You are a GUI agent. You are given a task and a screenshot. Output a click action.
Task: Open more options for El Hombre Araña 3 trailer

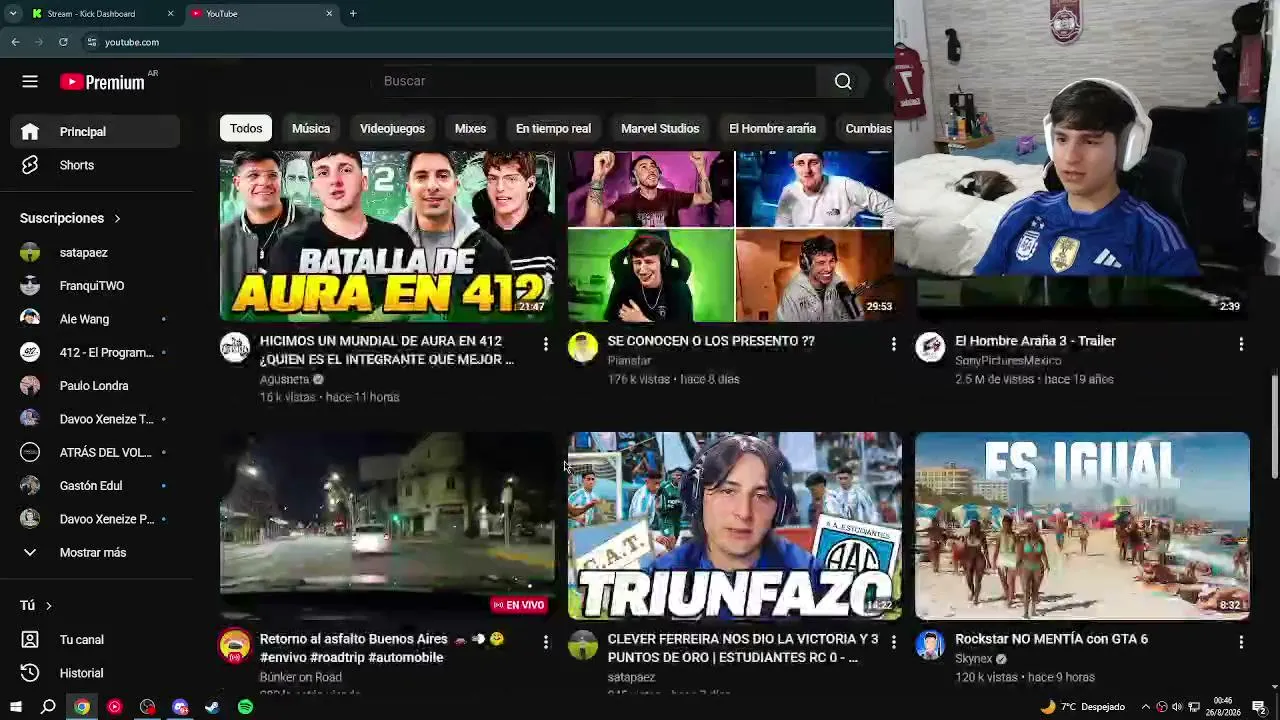(x=1241, y=344)
